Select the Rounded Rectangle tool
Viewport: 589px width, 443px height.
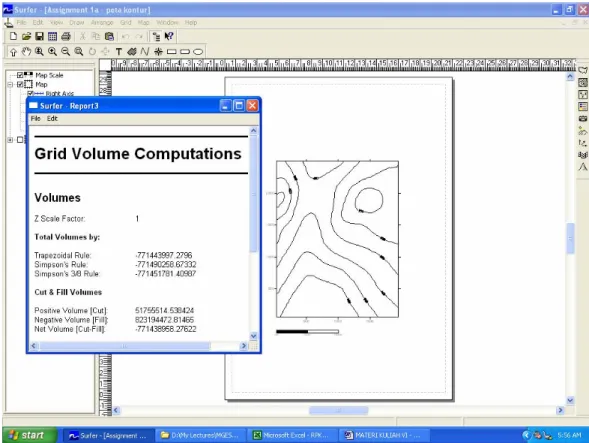pyautogui.click(x=185, y=52)
